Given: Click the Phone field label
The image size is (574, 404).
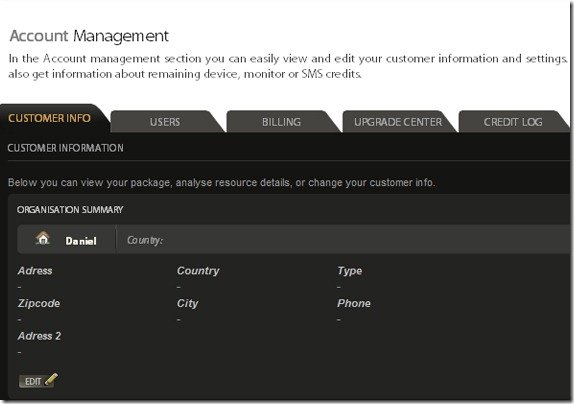Looking at the screenshot, I should [354, 303].
